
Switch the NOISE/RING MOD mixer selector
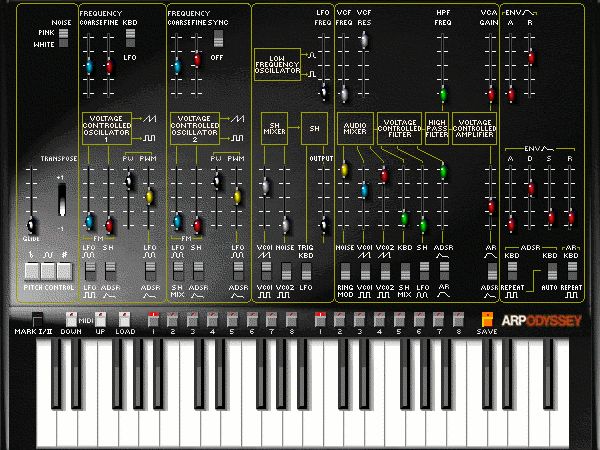[x=345, y=272]
